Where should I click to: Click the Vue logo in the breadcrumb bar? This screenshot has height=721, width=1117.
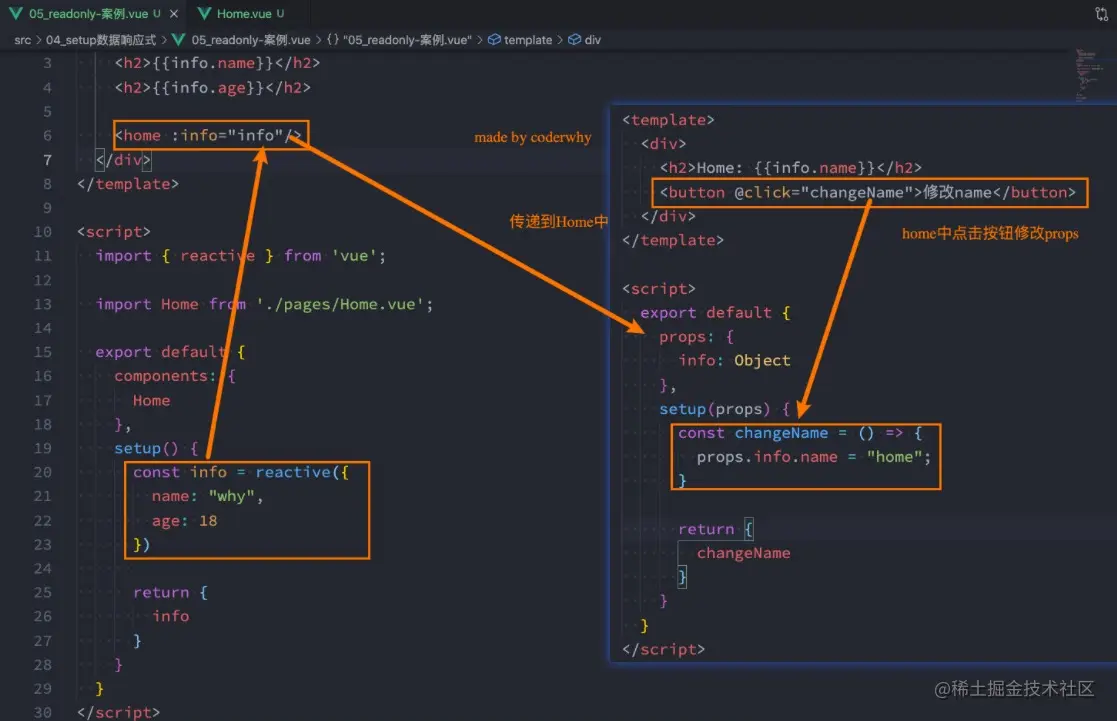(x=177, y=40)
